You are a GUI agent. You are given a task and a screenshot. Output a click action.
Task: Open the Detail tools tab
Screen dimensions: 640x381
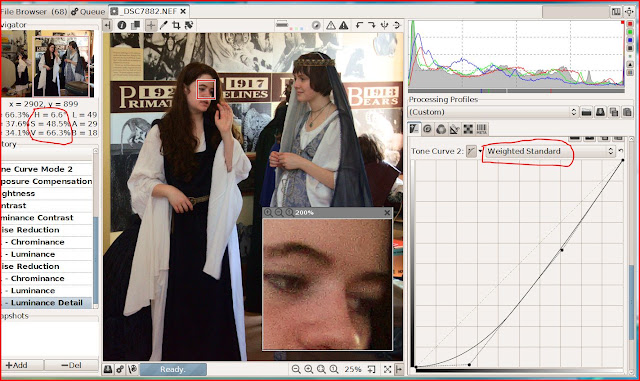pyautogui.click(x=427, y=129)
